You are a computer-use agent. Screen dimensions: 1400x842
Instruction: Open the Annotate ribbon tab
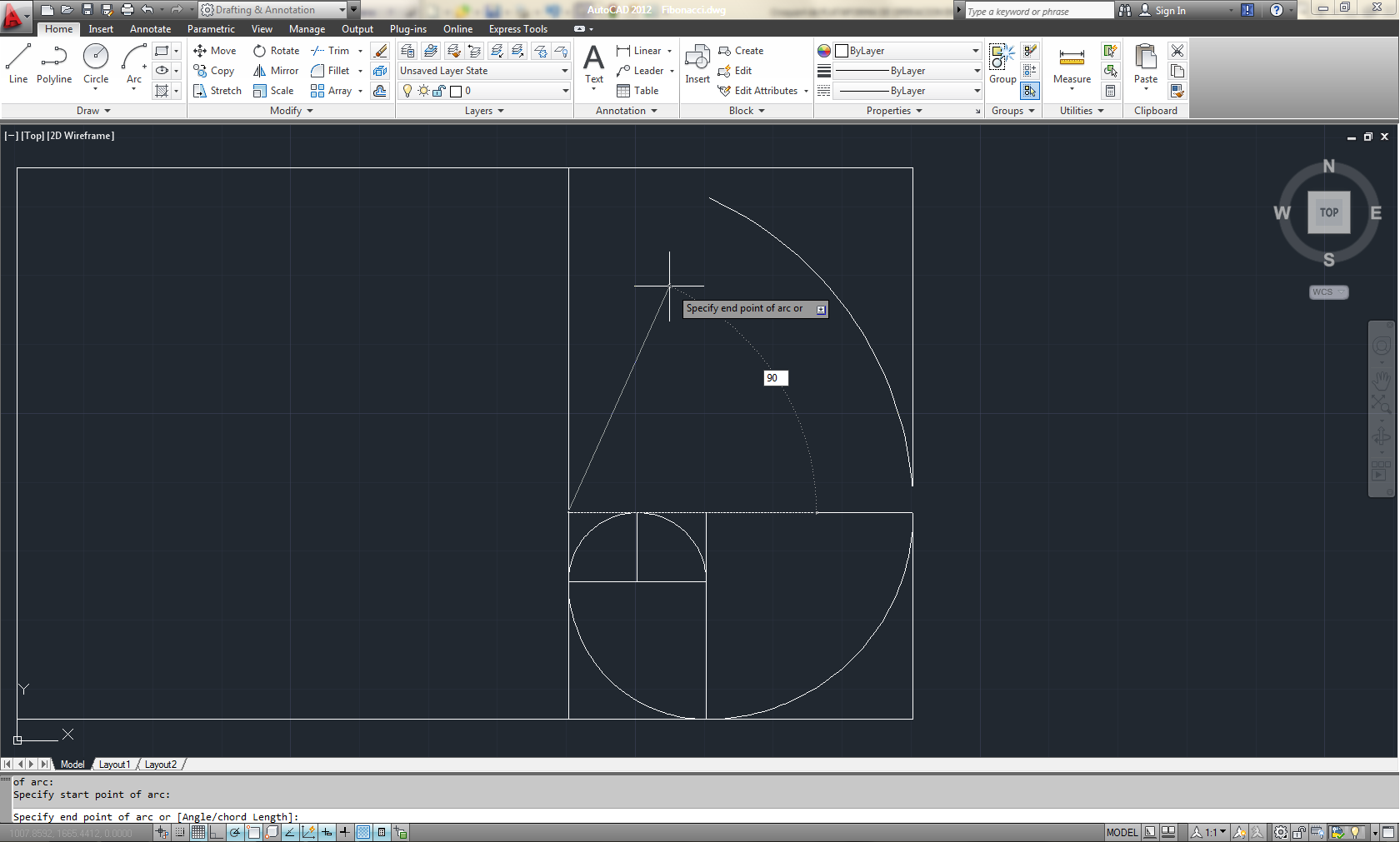pos(150,29)
